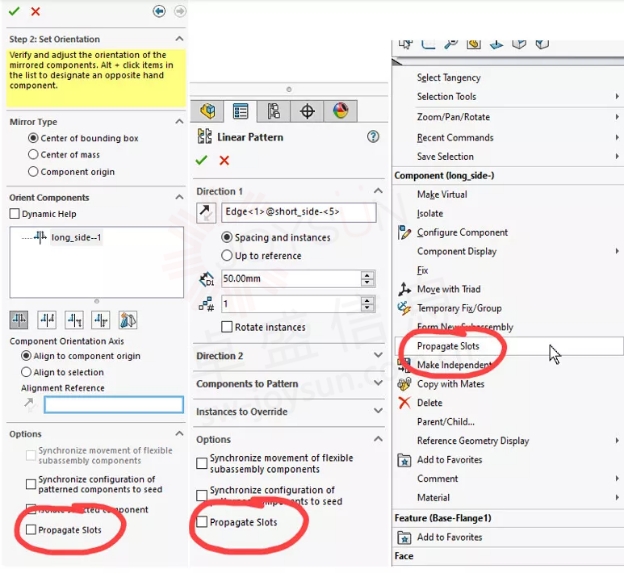
Task: Reverse Direction 1 arrow button
Action: (206, 212)
